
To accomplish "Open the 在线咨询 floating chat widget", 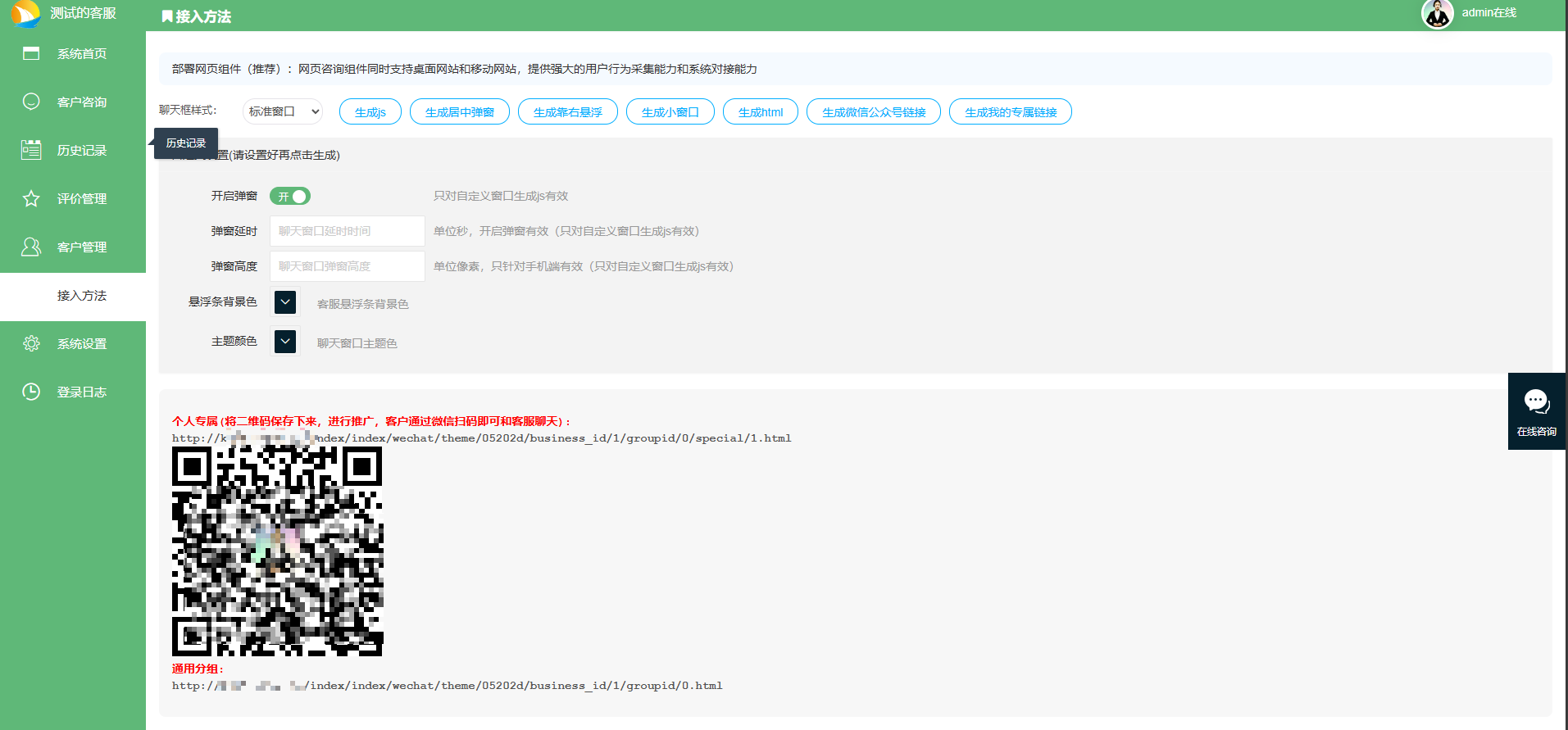I will click(1536, 411).
